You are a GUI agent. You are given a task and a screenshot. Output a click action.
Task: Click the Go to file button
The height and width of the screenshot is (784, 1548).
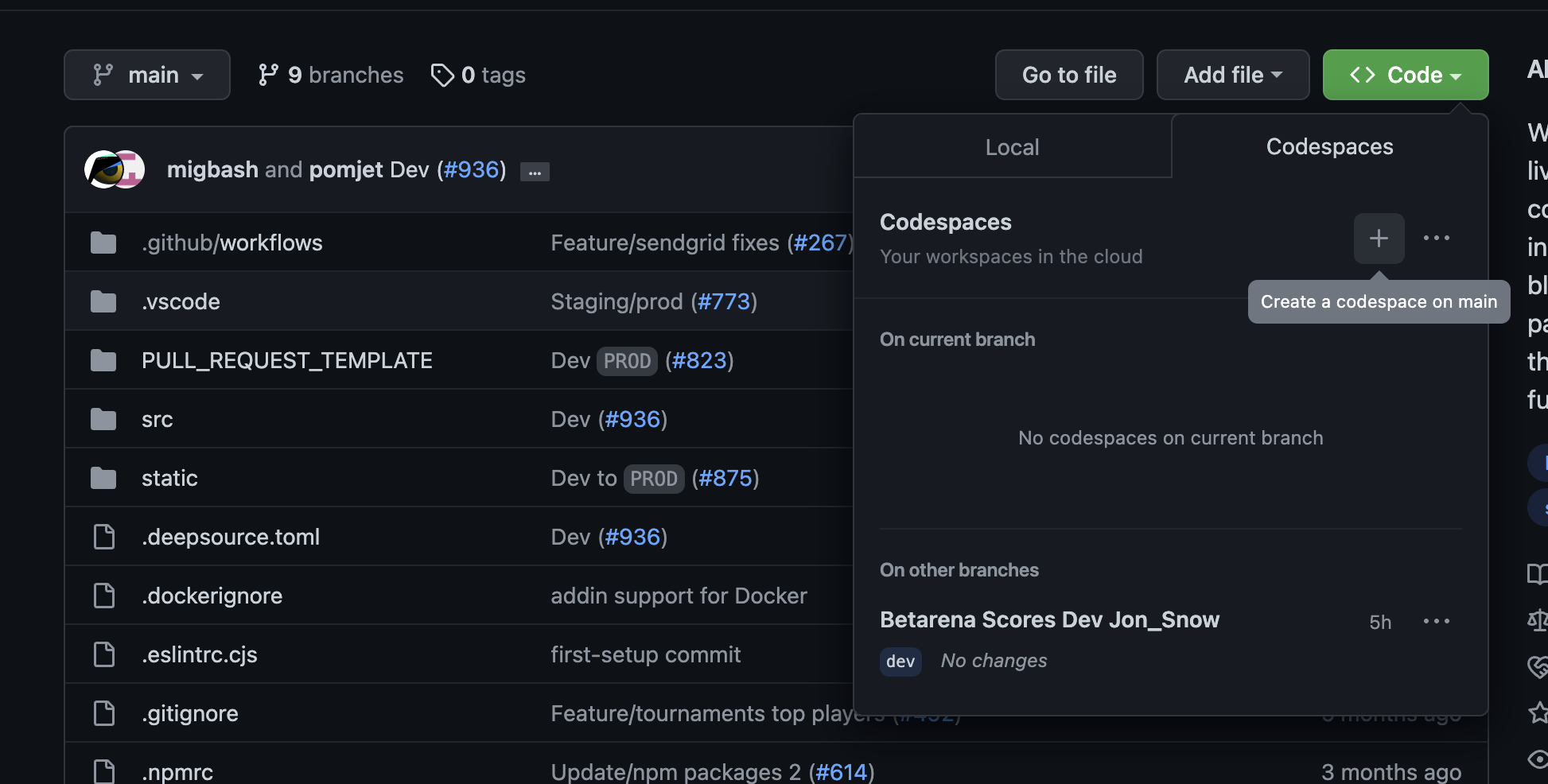[1069, 74]
